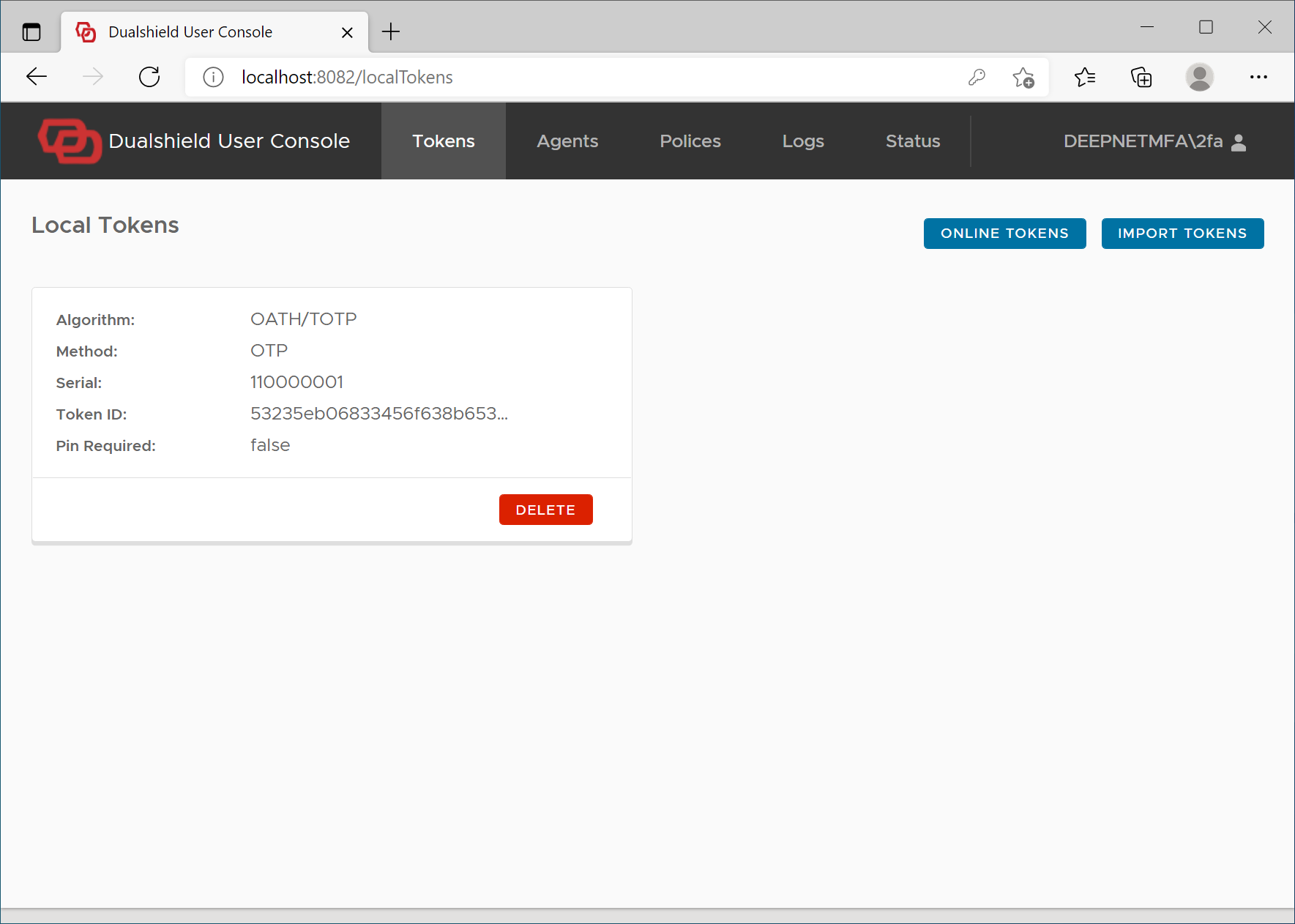Image resolution: width=1295 pixels, height=924 pixels.
Task: Add this page to favorites star icon
Action: (x=1023, y=77)
